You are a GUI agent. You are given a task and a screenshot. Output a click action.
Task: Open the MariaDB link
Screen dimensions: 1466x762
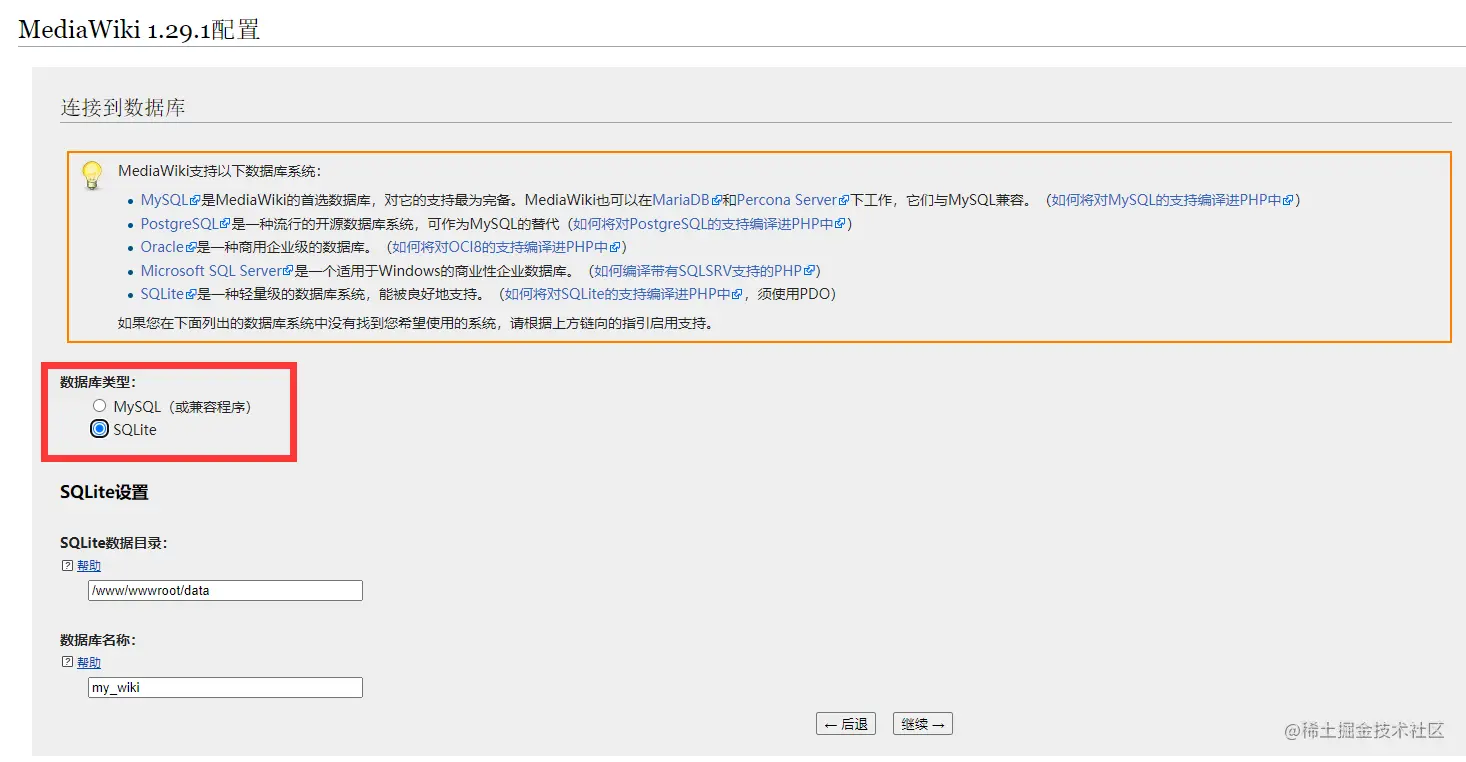686,200
